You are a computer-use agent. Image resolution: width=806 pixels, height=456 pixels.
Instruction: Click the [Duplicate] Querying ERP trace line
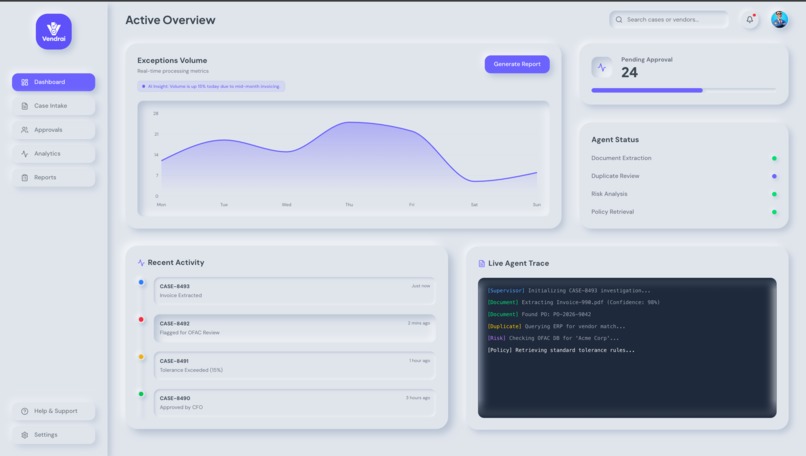click(556, 326)
